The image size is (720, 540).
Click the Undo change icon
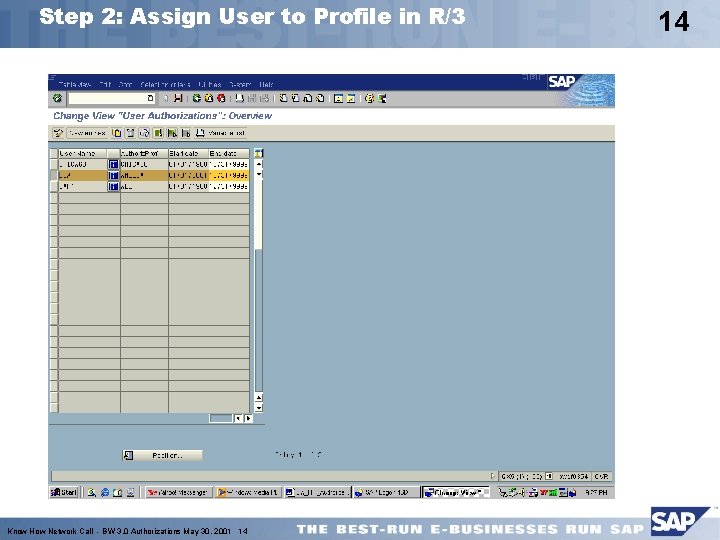[x=144, y=133]
